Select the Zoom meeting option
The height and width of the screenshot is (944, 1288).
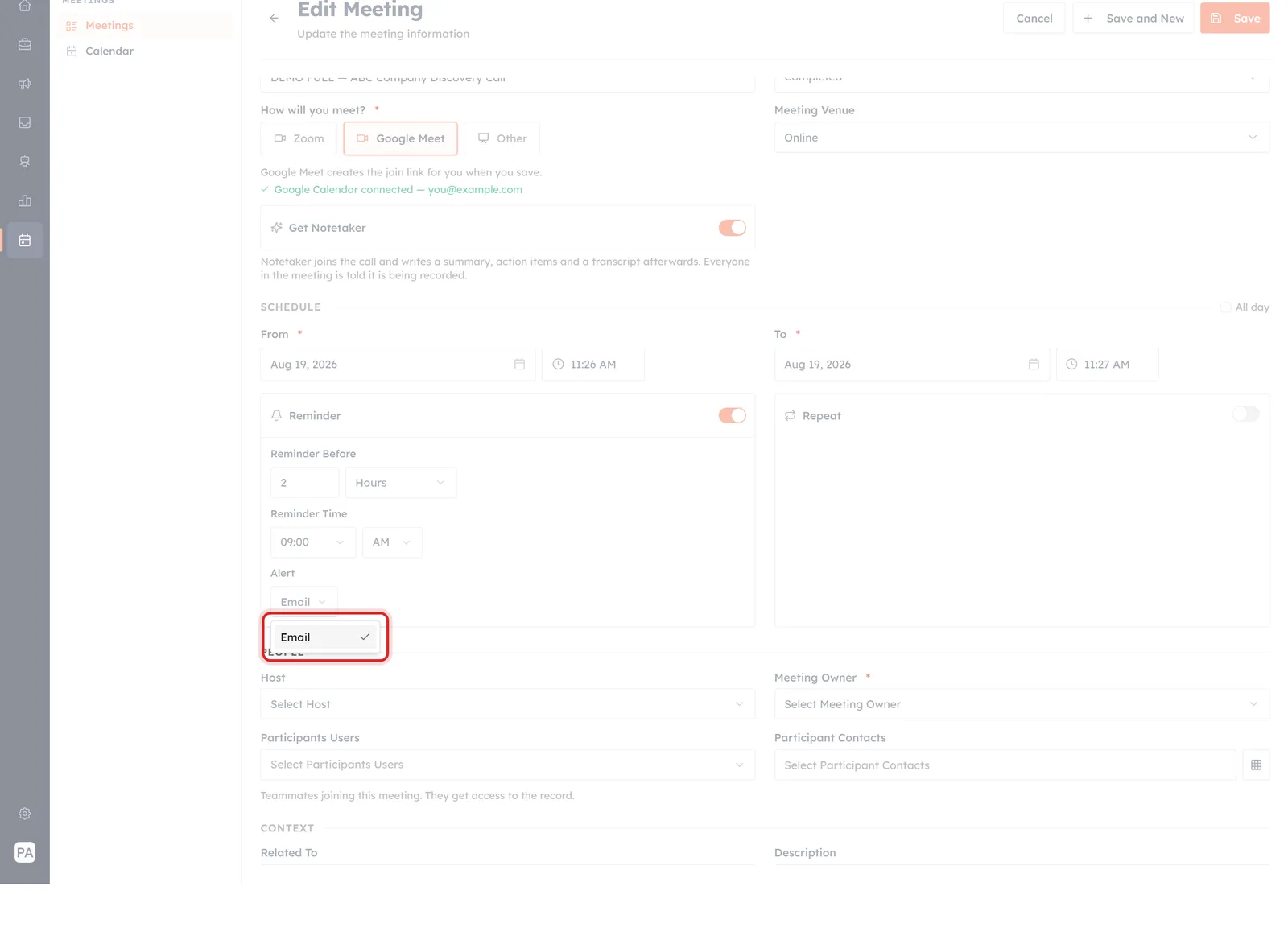tap(299, 138)
